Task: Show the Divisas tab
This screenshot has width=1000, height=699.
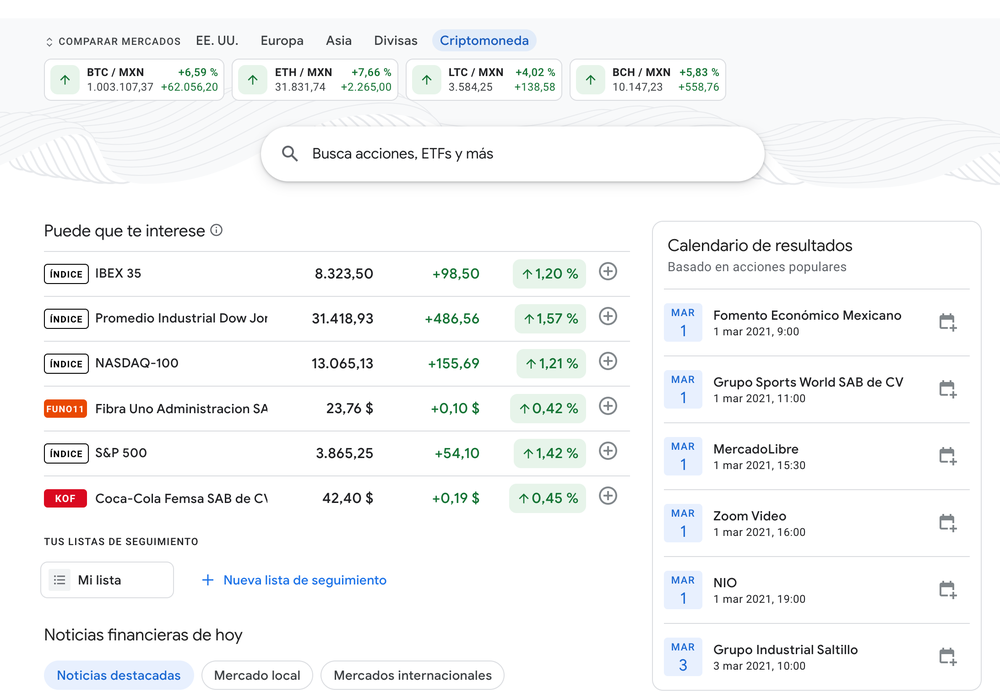Action: (395, 40)
